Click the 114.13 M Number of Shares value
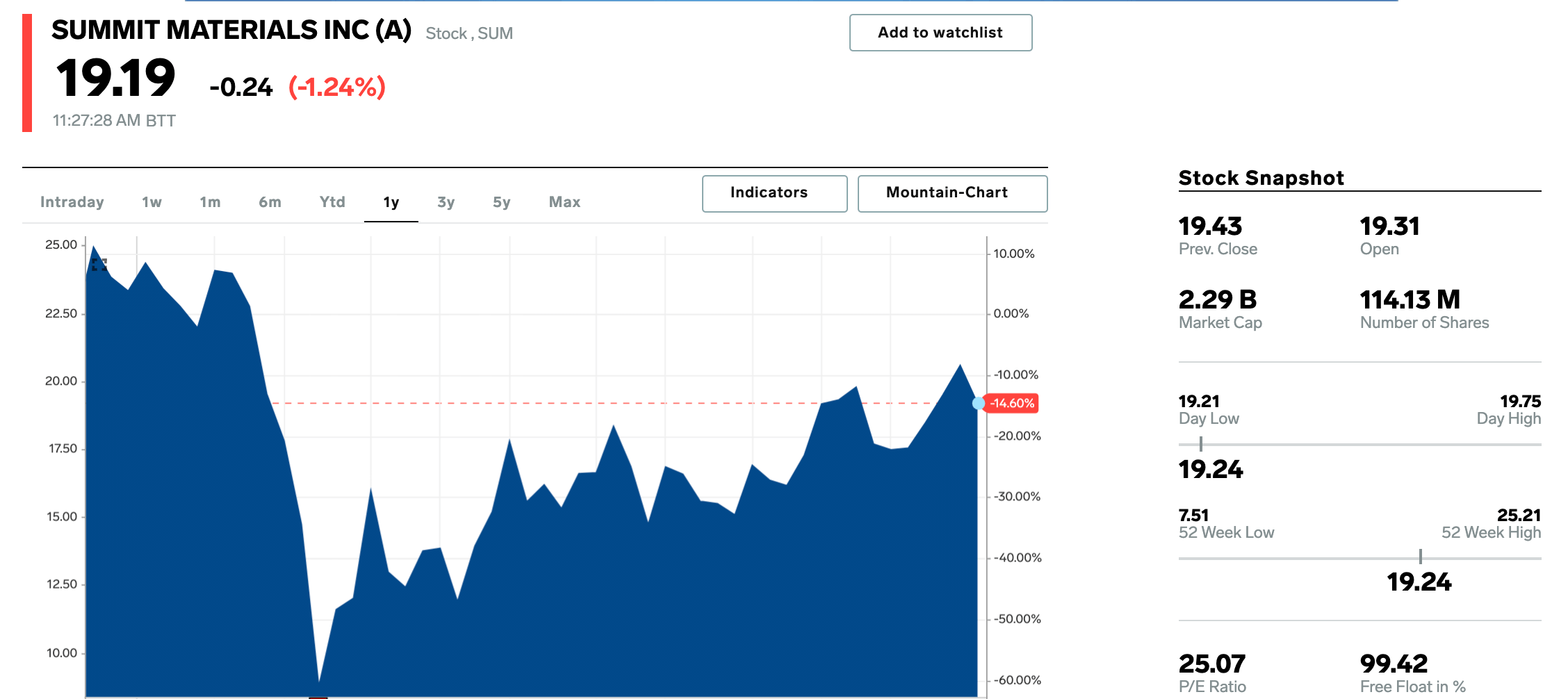The image size is (1568, 699). pyautogui.click(x=1410, y=300)
